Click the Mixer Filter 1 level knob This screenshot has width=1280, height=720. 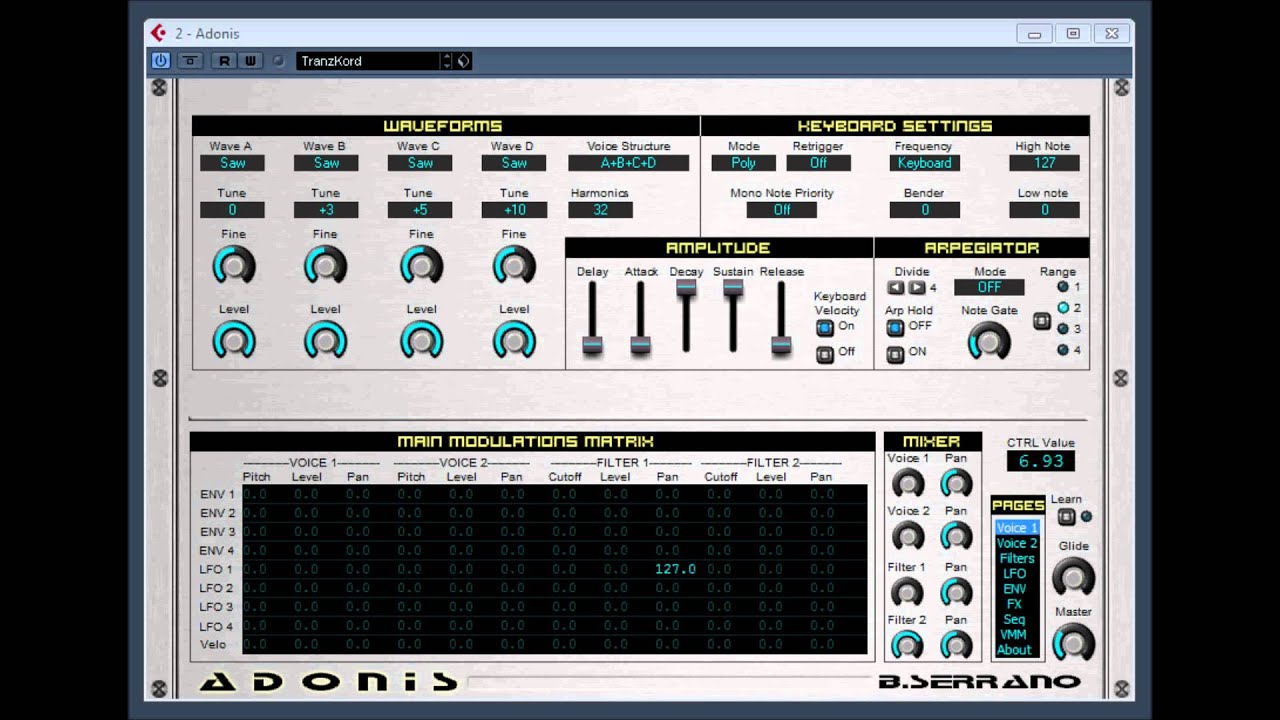(907, 592)
